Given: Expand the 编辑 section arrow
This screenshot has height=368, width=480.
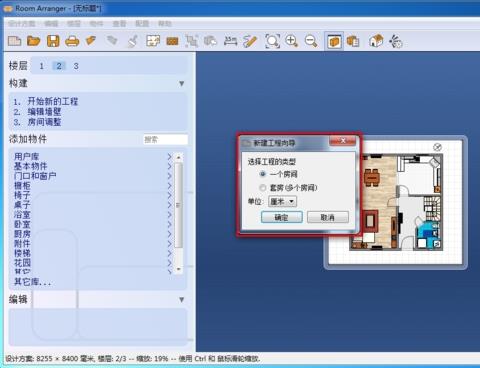Looking at the screenshot, I should 182,299.
